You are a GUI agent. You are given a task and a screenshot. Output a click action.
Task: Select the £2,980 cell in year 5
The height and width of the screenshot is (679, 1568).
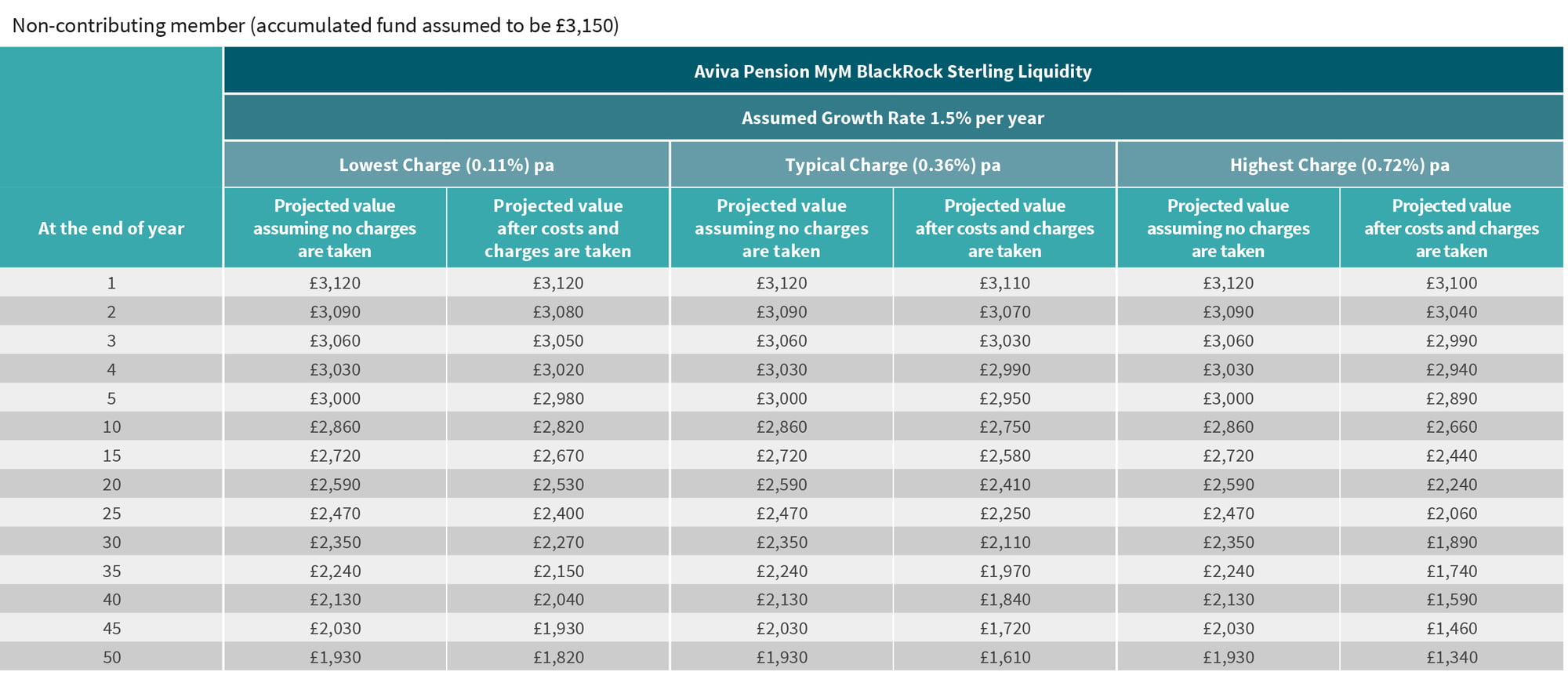[558, 398]
